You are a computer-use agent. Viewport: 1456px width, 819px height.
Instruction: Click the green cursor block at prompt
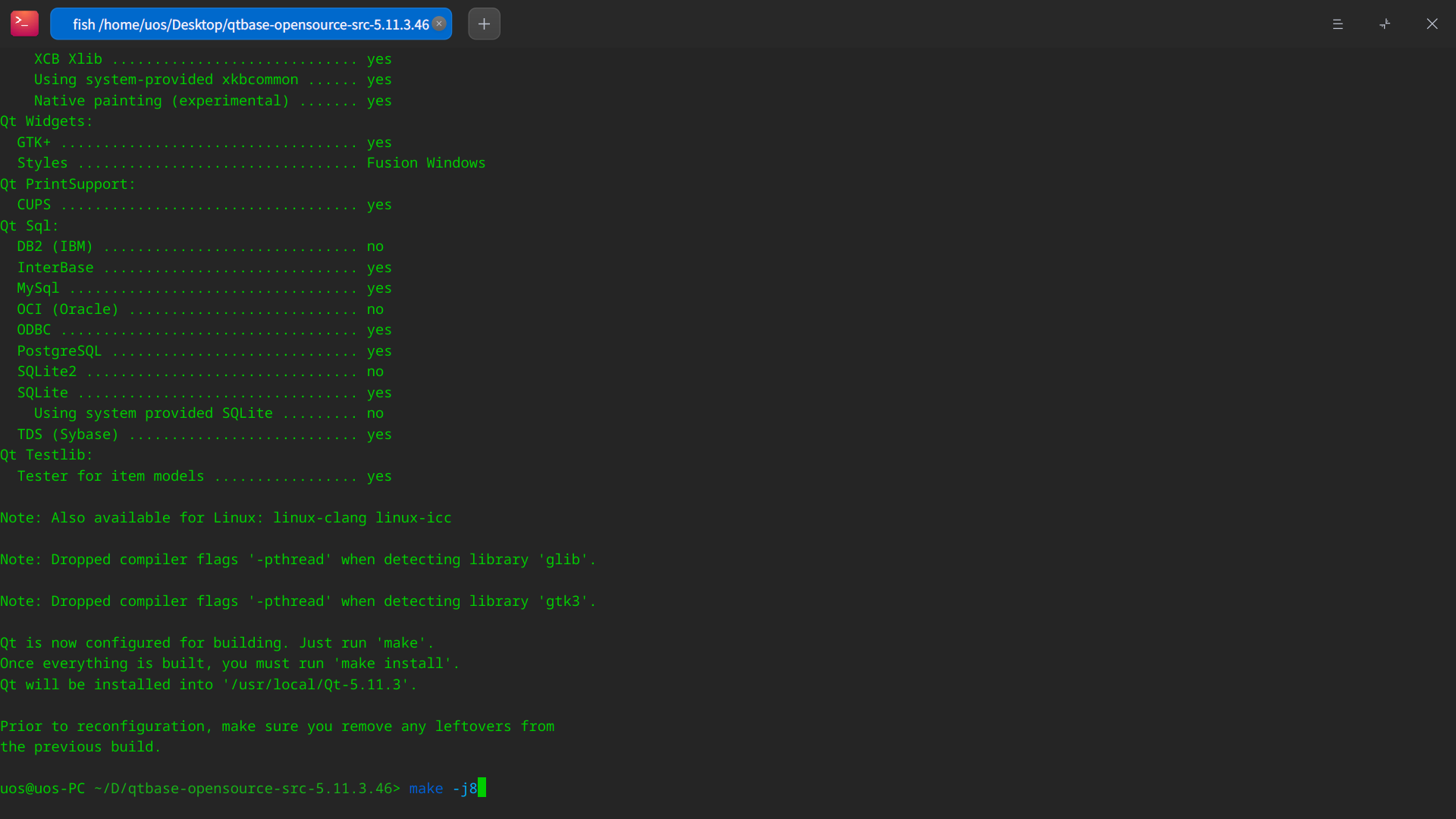coord(482,789)
